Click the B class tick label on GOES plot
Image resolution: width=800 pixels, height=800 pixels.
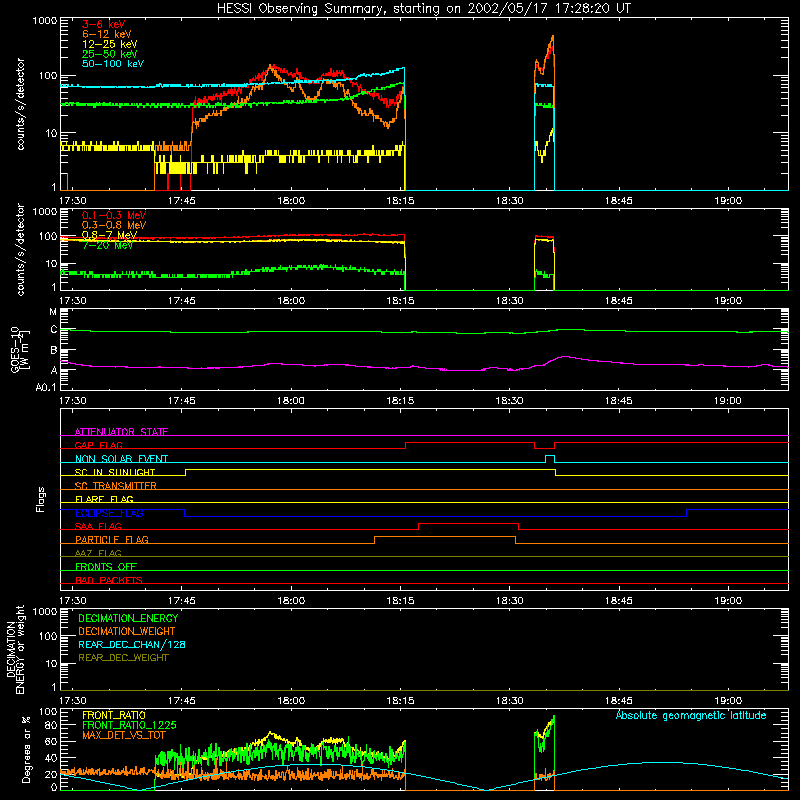coord(54,351)
